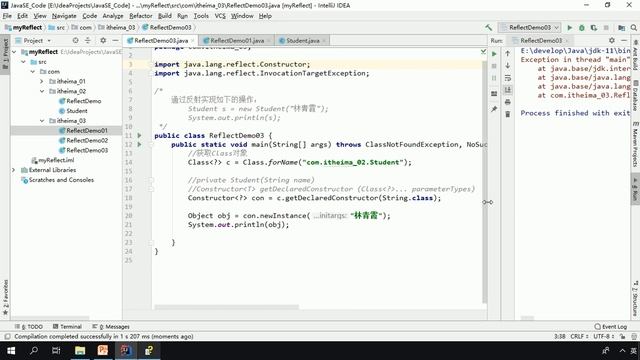Image resolution: width=640 pixels, height=360 pixels.
Task: Start debugging with the bug icon
Action: tap(582, 27)
